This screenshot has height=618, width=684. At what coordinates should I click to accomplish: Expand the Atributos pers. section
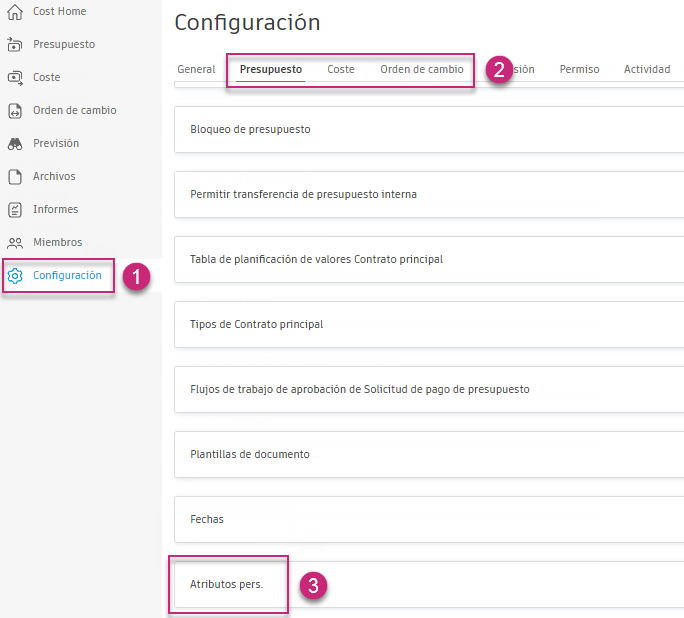pos(429,584)
